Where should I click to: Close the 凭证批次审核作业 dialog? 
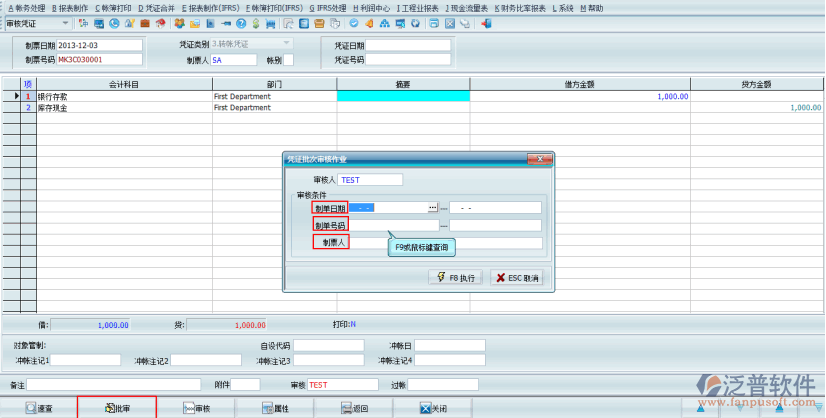[542, 159]
